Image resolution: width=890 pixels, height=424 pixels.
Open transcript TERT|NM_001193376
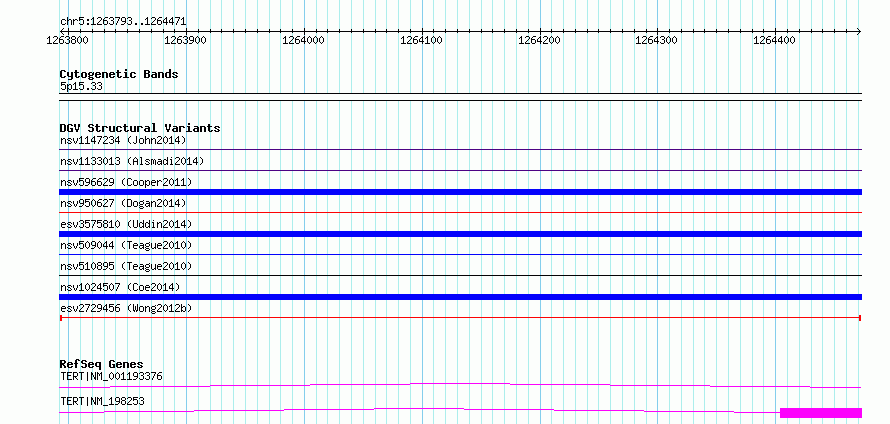(111, 376)
